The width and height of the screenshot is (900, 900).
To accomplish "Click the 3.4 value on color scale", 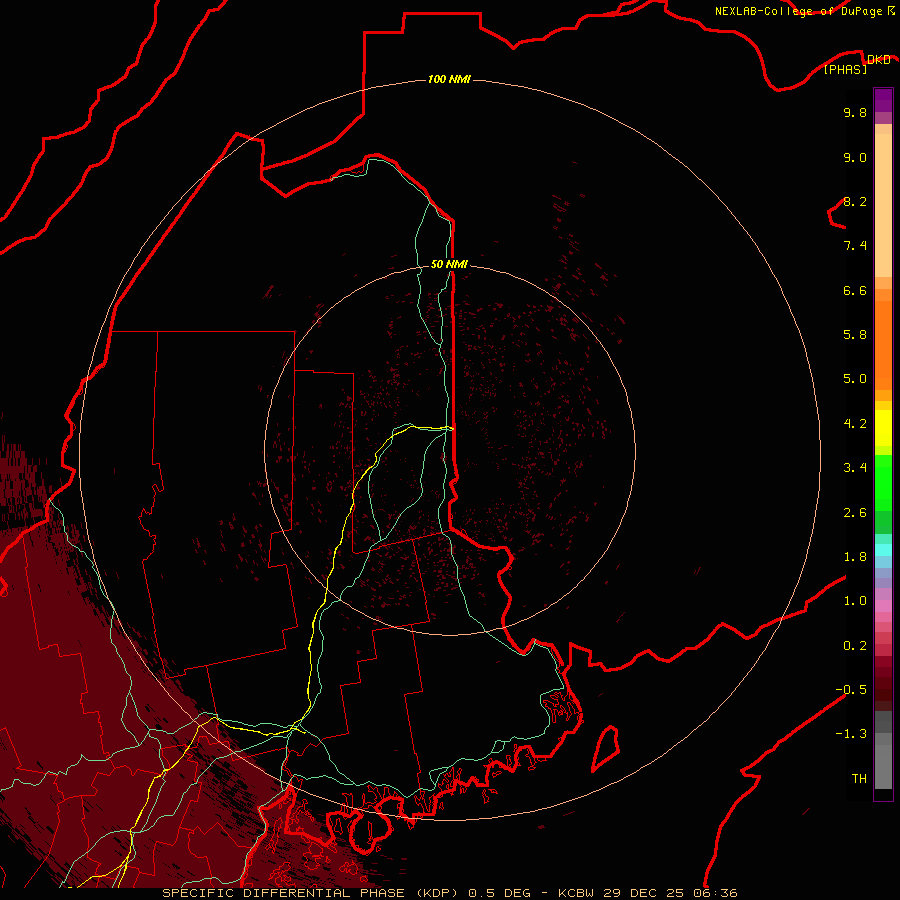I will click(x=855, y=468).
